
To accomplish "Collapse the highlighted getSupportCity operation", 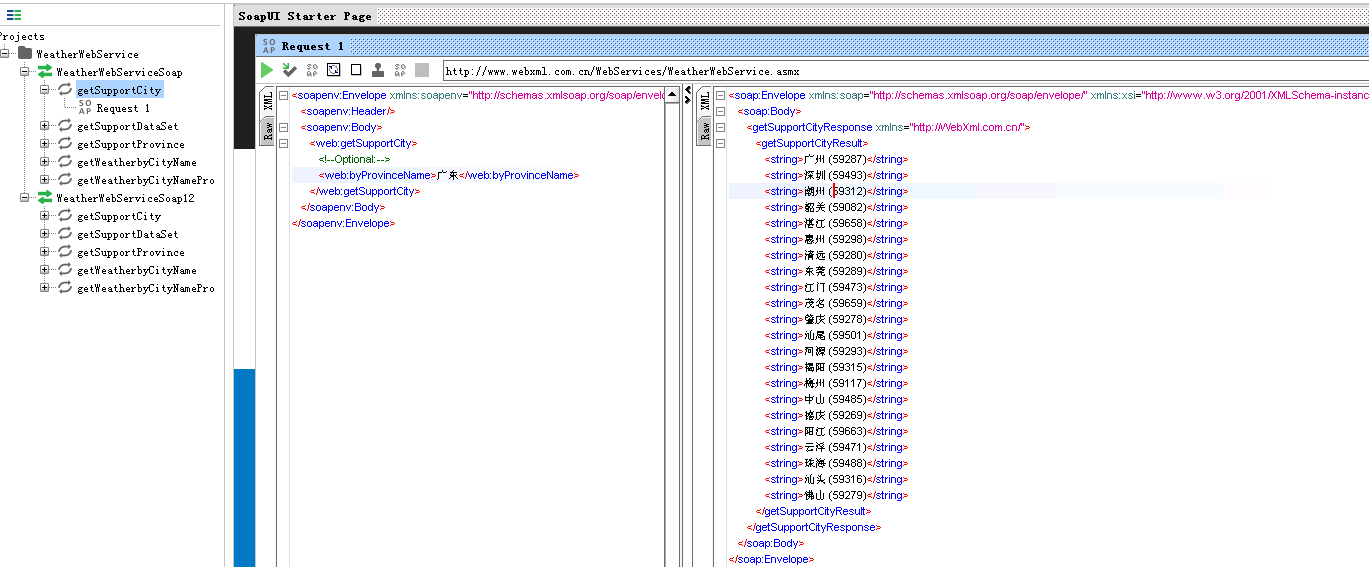I will 44,90.
